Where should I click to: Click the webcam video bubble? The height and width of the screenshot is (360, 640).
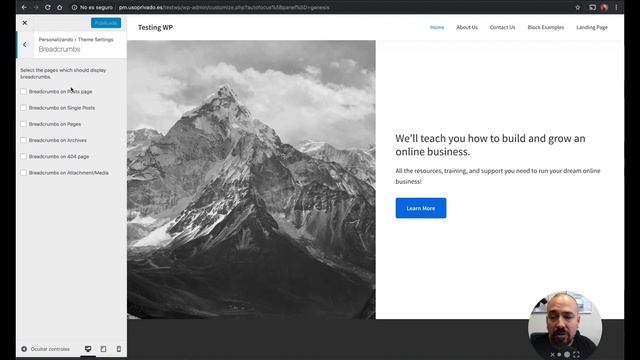tap(565, 326)
